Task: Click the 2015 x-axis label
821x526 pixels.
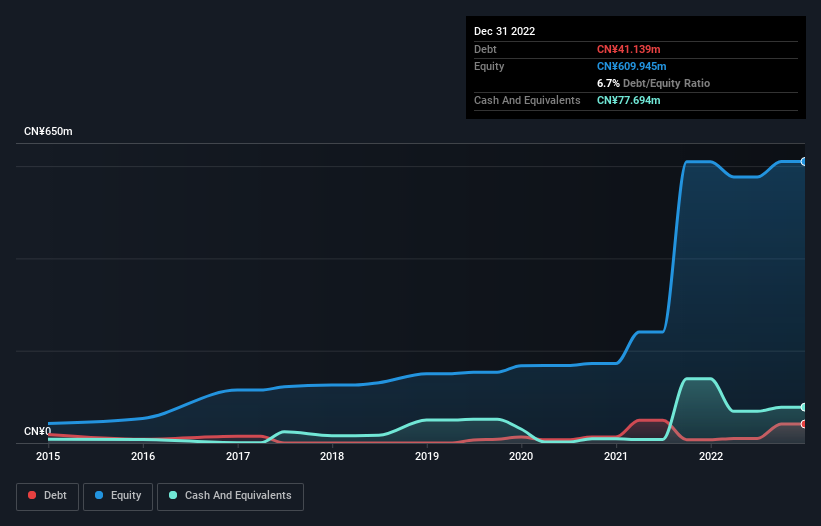Action: [48, 456]
